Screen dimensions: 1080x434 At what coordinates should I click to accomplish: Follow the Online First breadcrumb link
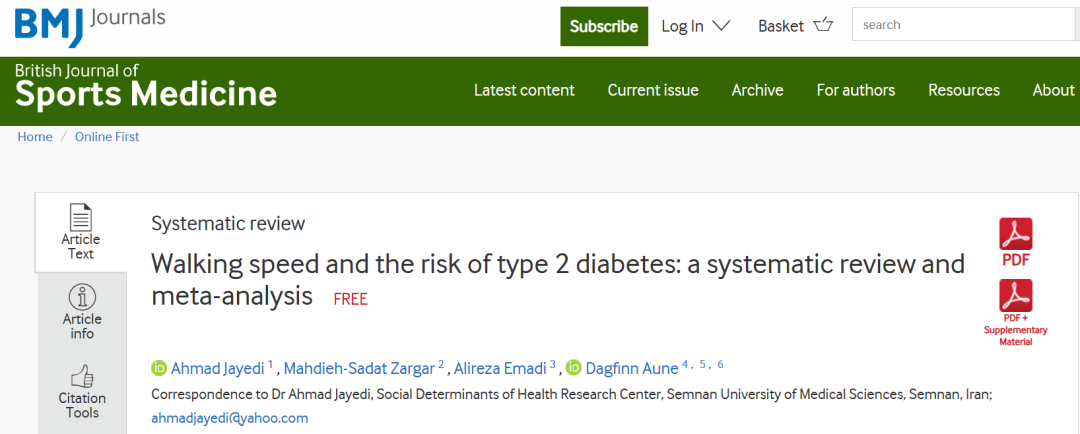[x=107, y=136]
